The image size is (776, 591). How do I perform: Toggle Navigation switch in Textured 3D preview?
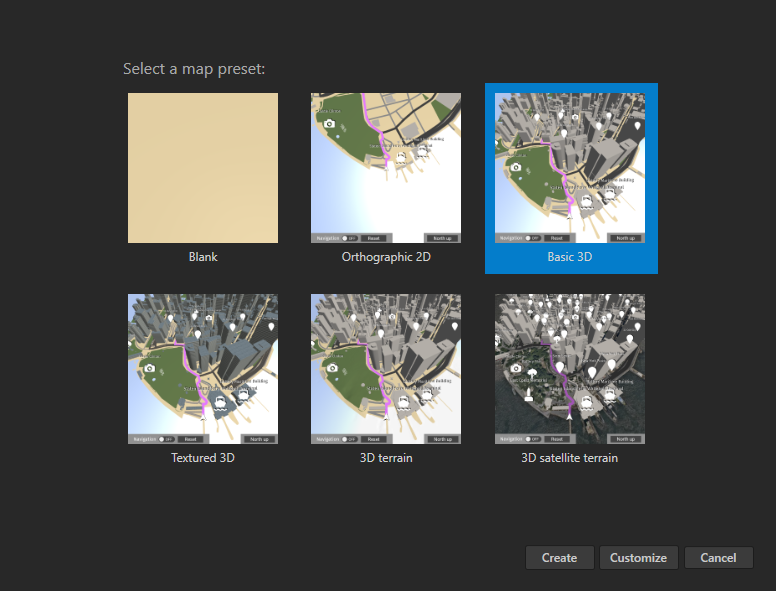click(x=165, y=439)
